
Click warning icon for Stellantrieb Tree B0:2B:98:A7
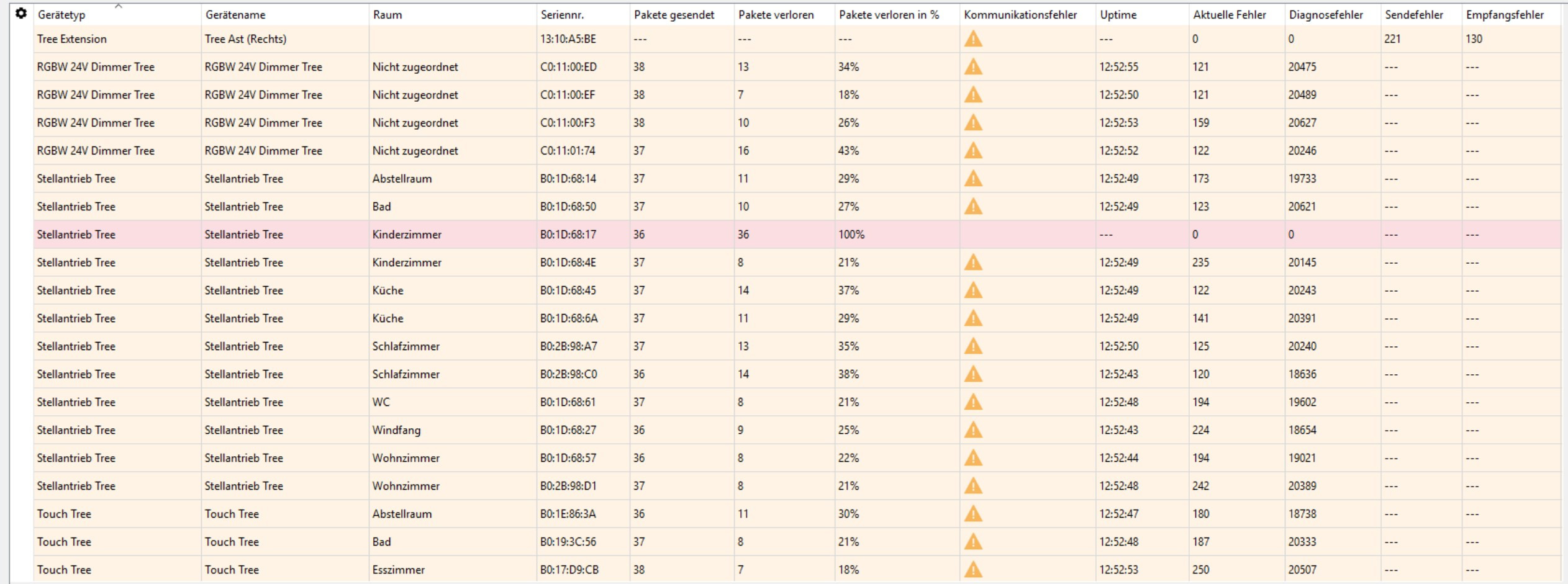click(973, 346)
